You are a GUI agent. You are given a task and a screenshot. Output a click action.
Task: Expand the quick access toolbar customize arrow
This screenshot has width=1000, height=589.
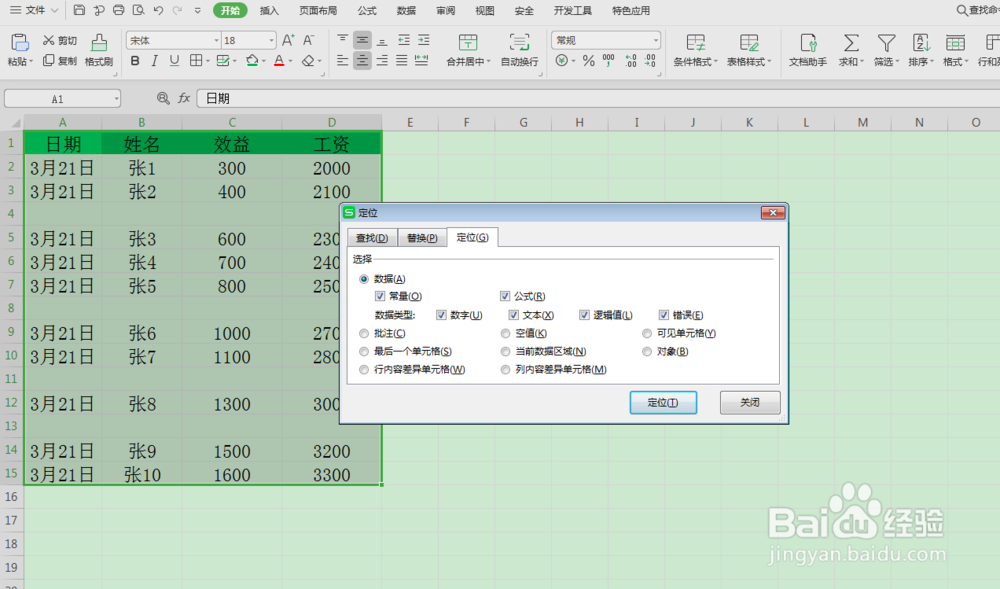pos(198,10)
